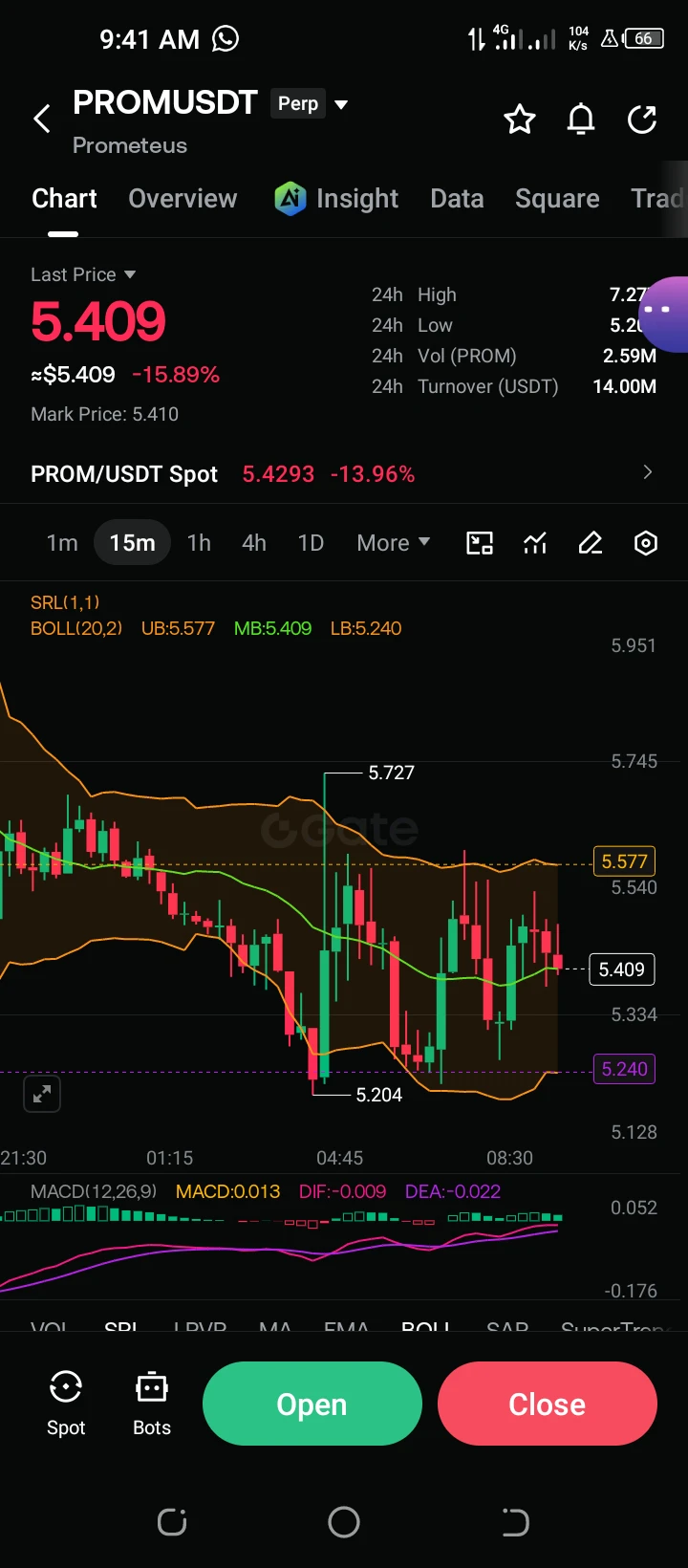Tap the Mark Price: 5.410 text
Screen dimensions: 688x1568
(x=104, y=414)
